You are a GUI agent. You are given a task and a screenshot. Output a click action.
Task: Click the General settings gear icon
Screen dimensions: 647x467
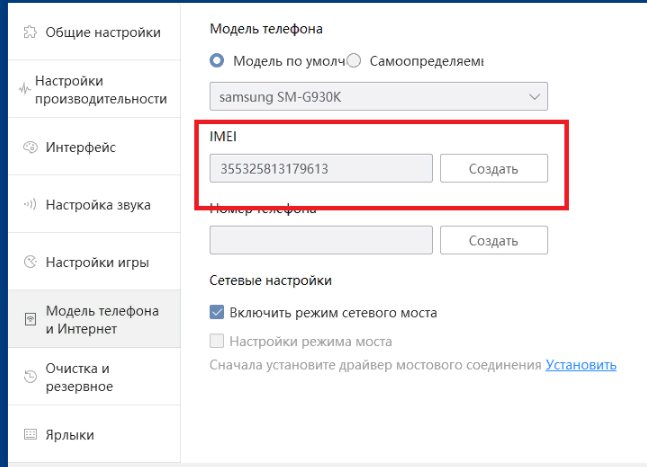point(29,32)
